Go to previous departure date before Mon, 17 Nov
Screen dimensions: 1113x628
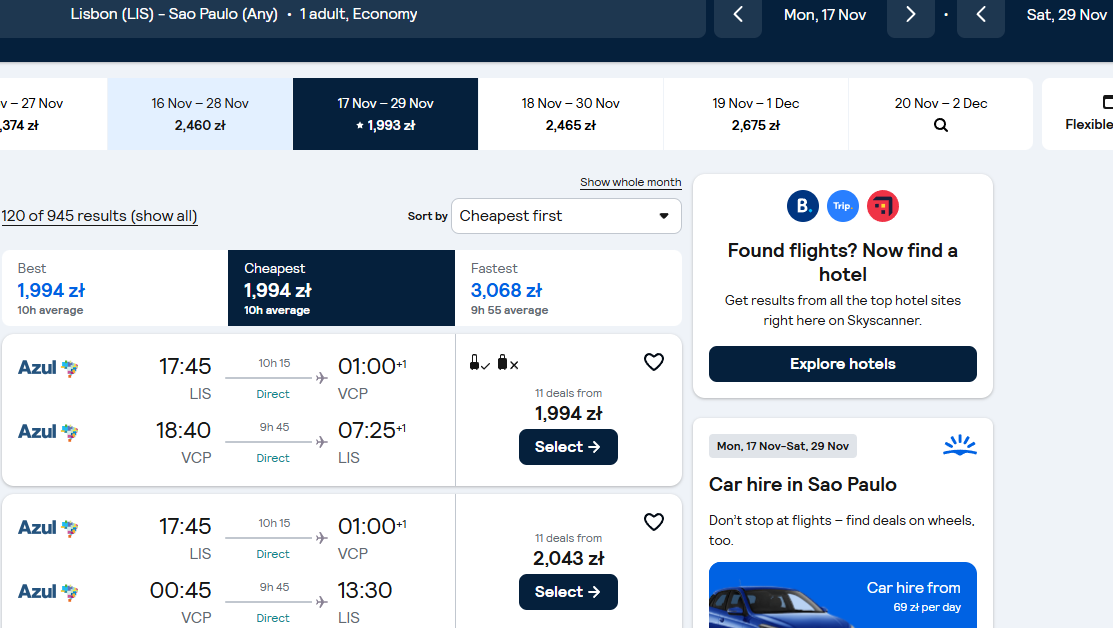pyautogui.click(x=738, y=14)
